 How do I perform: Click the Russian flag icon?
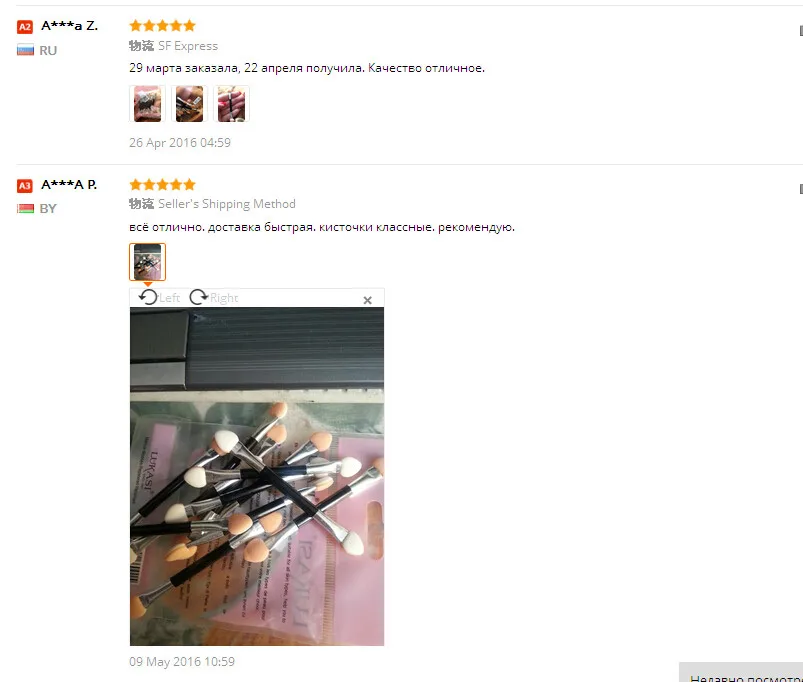pos(25,50)
